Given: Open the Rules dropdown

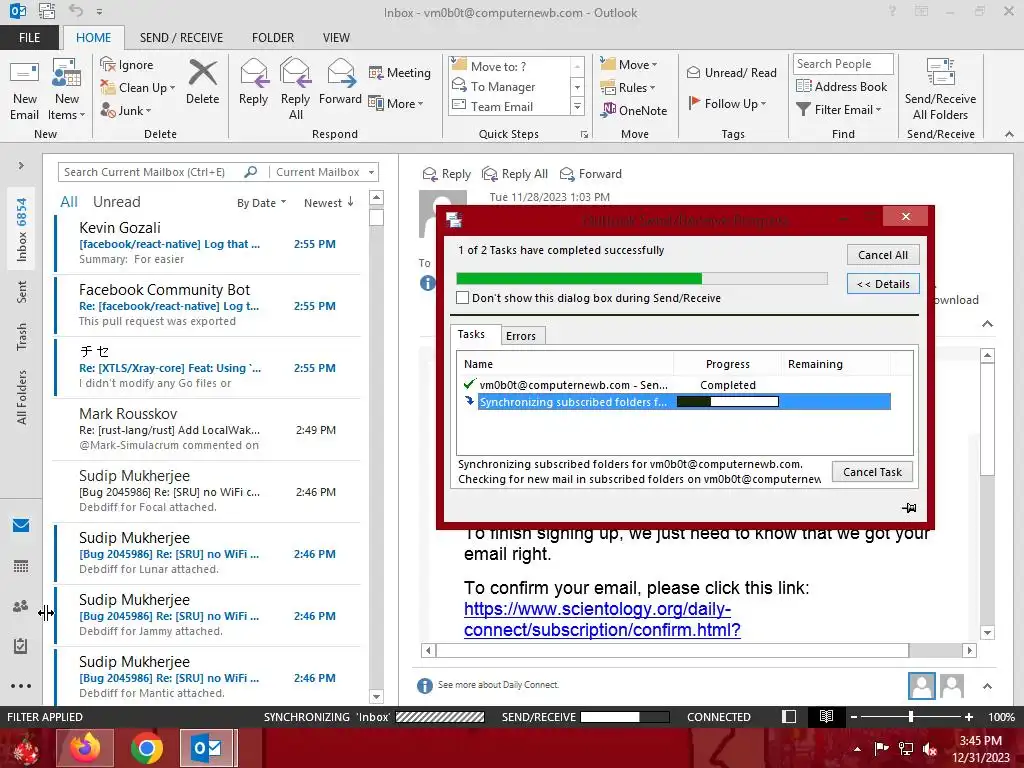Looking at the screenshot, I should (x=628, y=88).
